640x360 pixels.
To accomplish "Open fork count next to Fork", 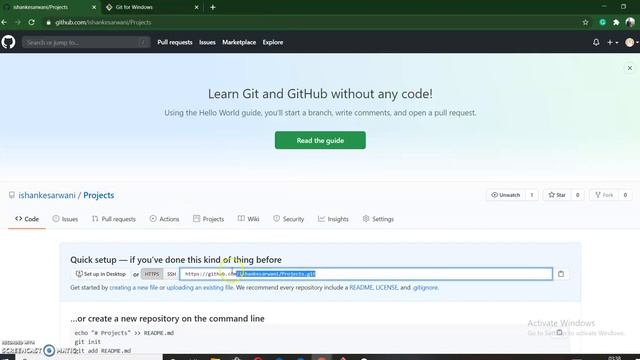I will 625,195.
